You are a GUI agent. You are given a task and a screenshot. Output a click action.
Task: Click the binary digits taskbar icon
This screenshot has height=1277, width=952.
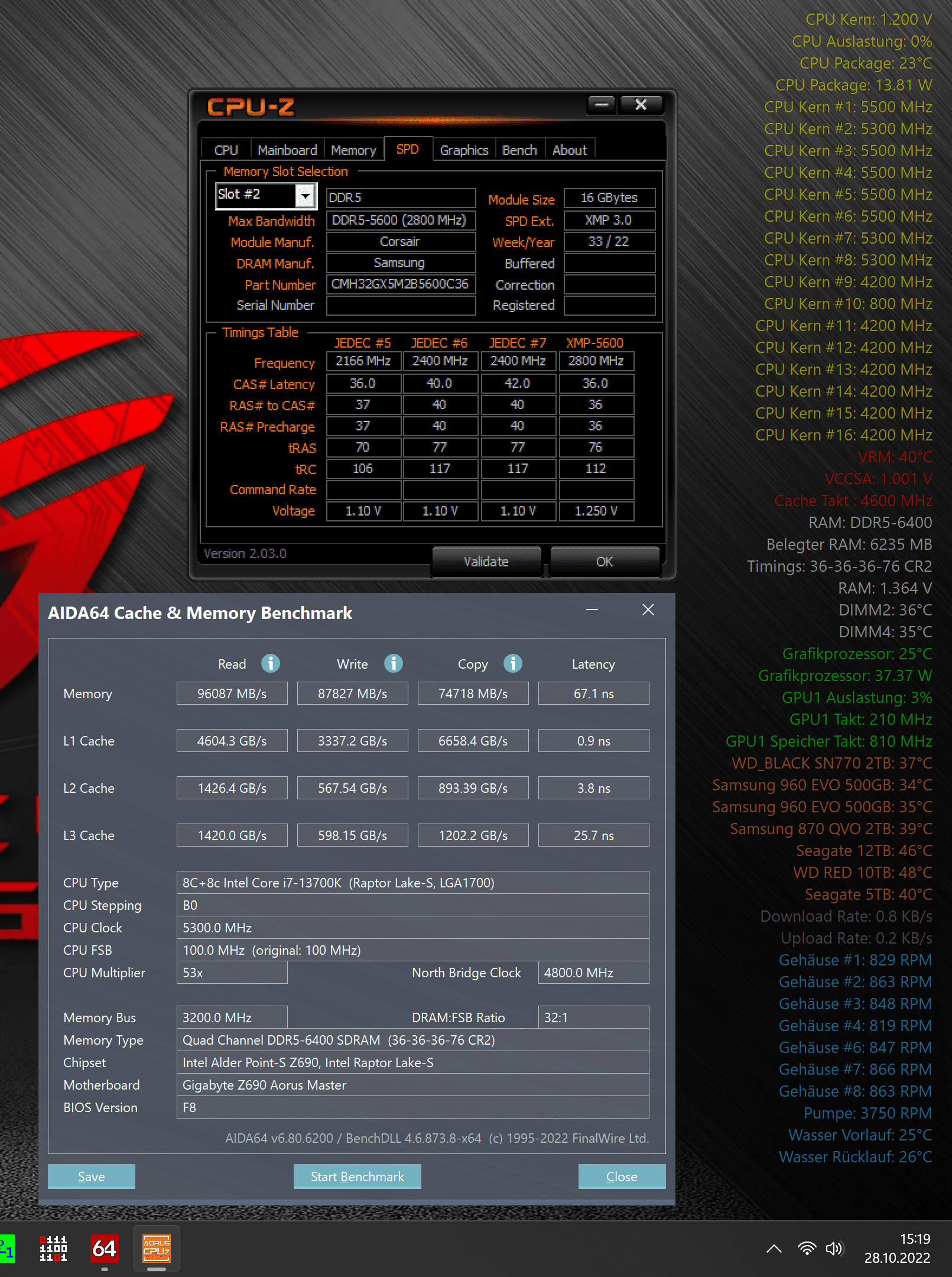click(53, 1249)
